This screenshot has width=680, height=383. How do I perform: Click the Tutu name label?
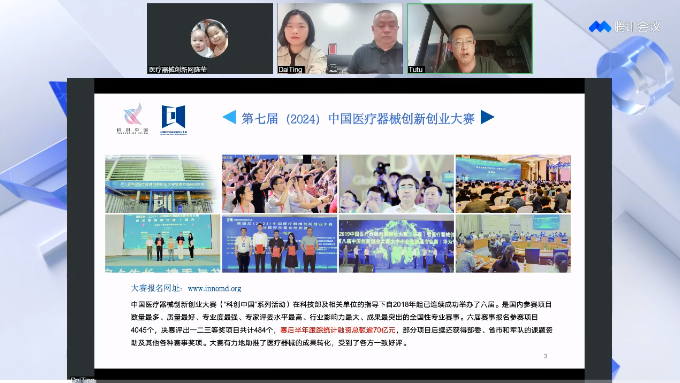coord(415,69)
